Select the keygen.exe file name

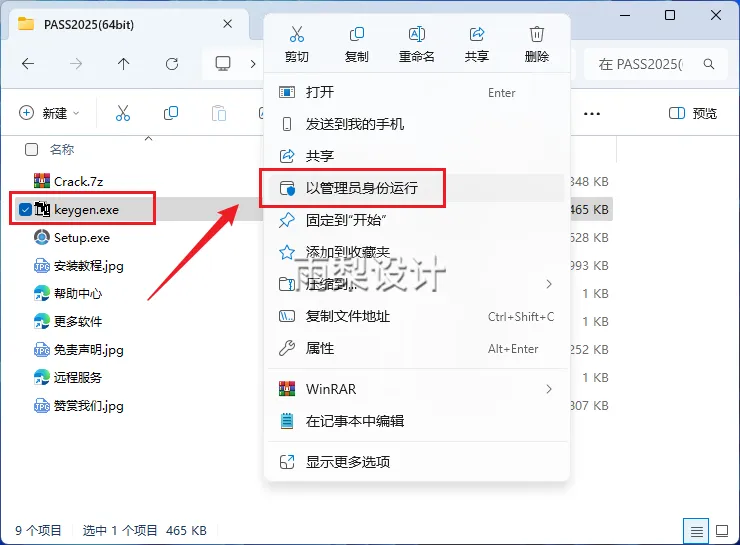(x=86, y=210)
